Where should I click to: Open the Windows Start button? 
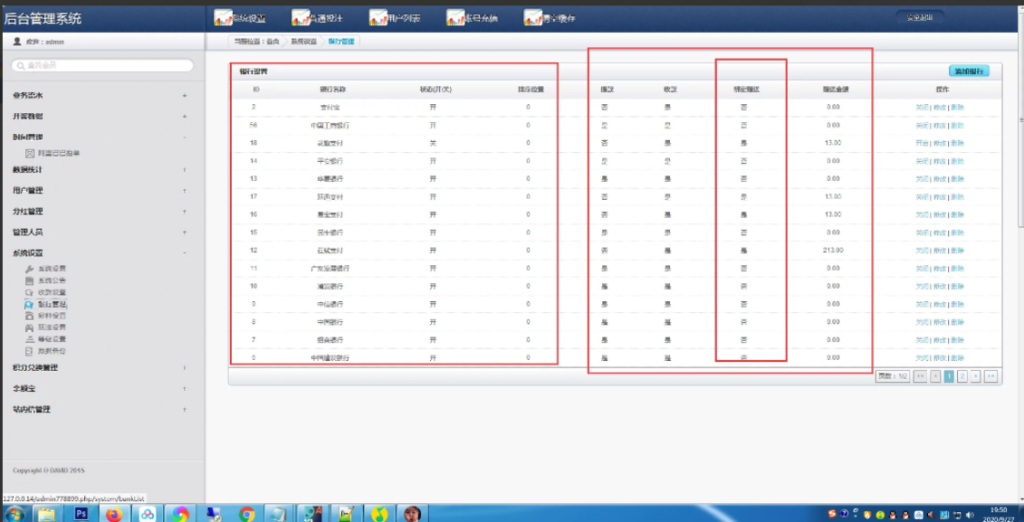(14, 514)
